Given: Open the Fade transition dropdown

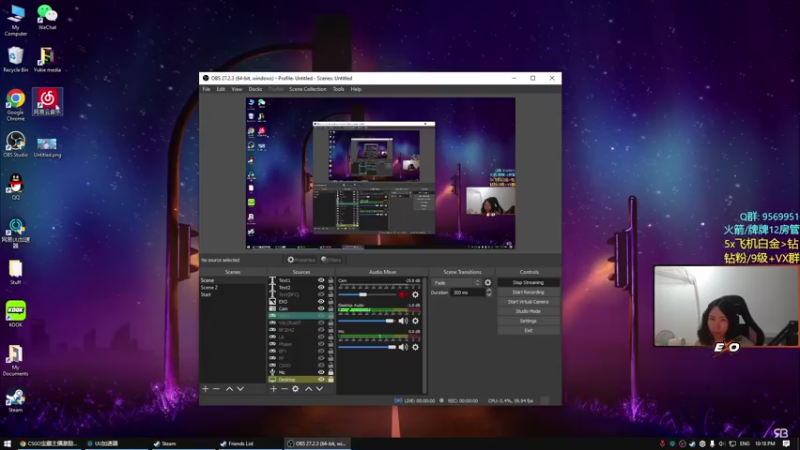Looking at the screenshot, I should (x=457, y=283).
